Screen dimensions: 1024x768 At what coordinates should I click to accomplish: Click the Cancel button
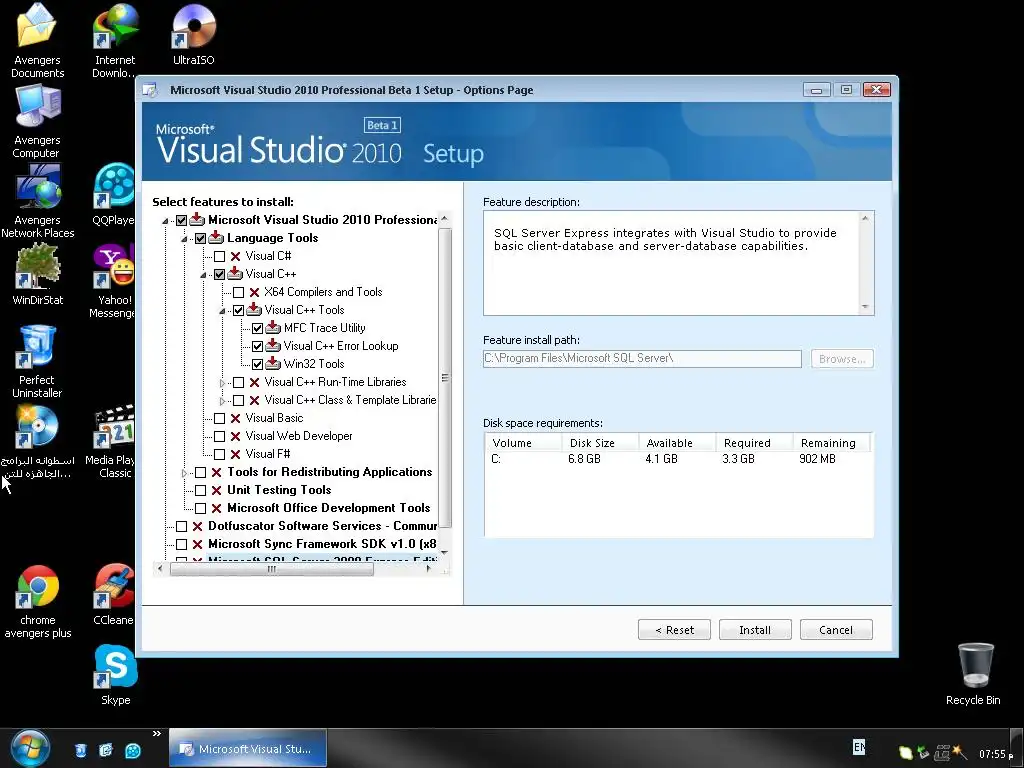836,630
